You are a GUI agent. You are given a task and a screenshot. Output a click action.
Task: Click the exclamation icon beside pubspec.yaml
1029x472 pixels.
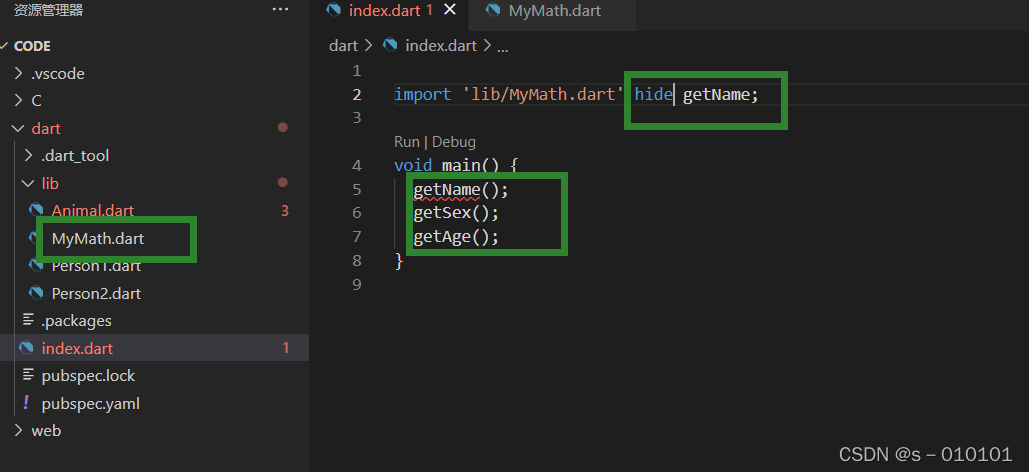point(26,402)
